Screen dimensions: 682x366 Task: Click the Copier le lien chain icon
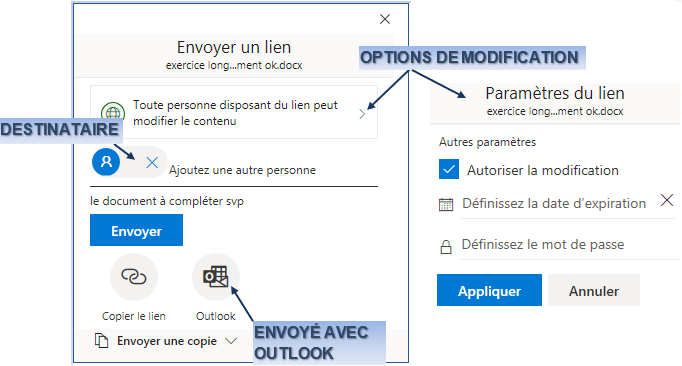coord(134,276)
